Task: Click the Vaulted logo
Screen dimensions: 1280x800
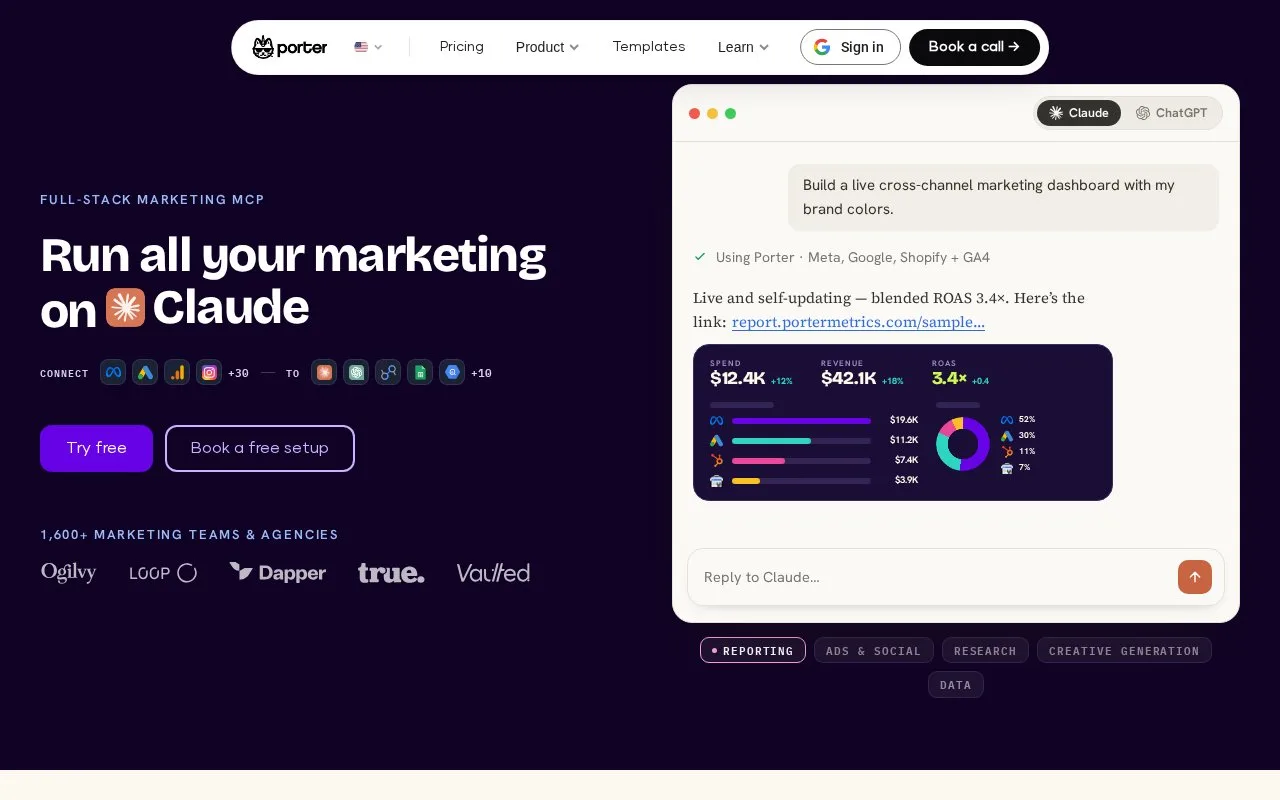Action: 493,573
